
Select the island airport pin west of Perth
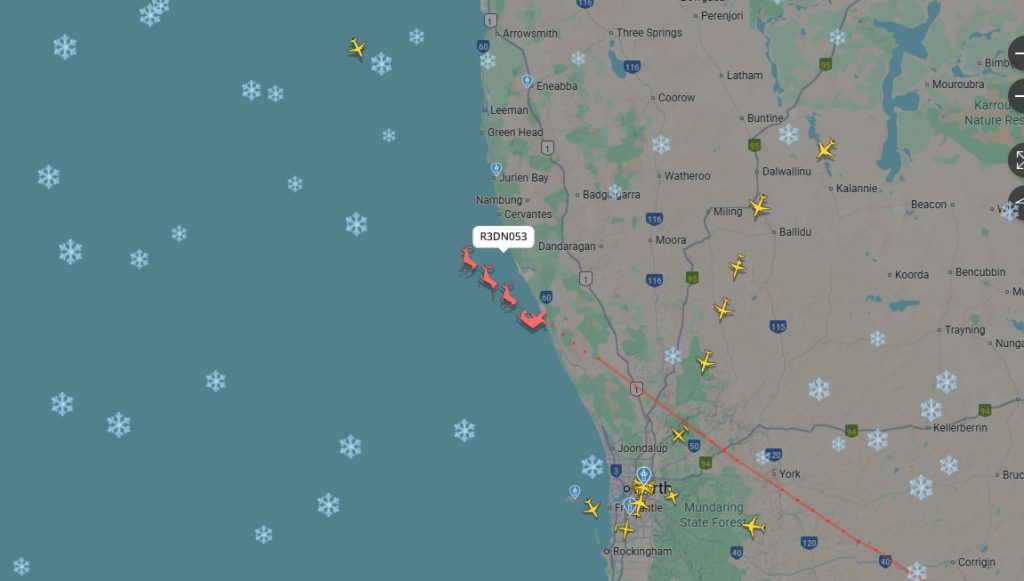(575, 492)
